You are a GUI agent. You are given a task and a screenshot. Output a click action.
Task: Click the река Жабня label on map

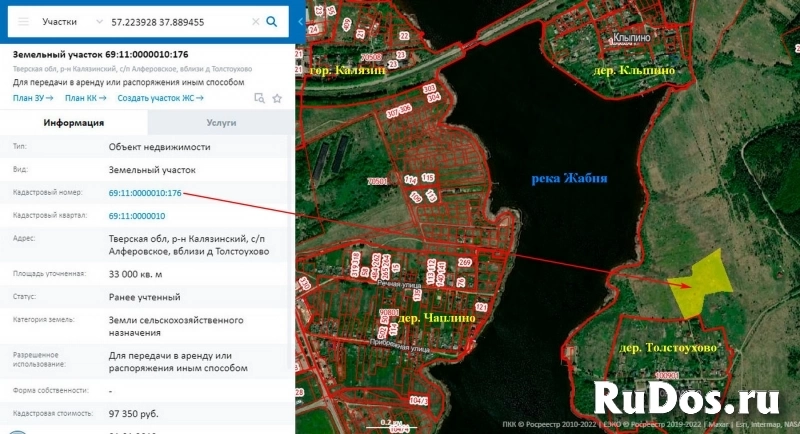tap(570, 178)
